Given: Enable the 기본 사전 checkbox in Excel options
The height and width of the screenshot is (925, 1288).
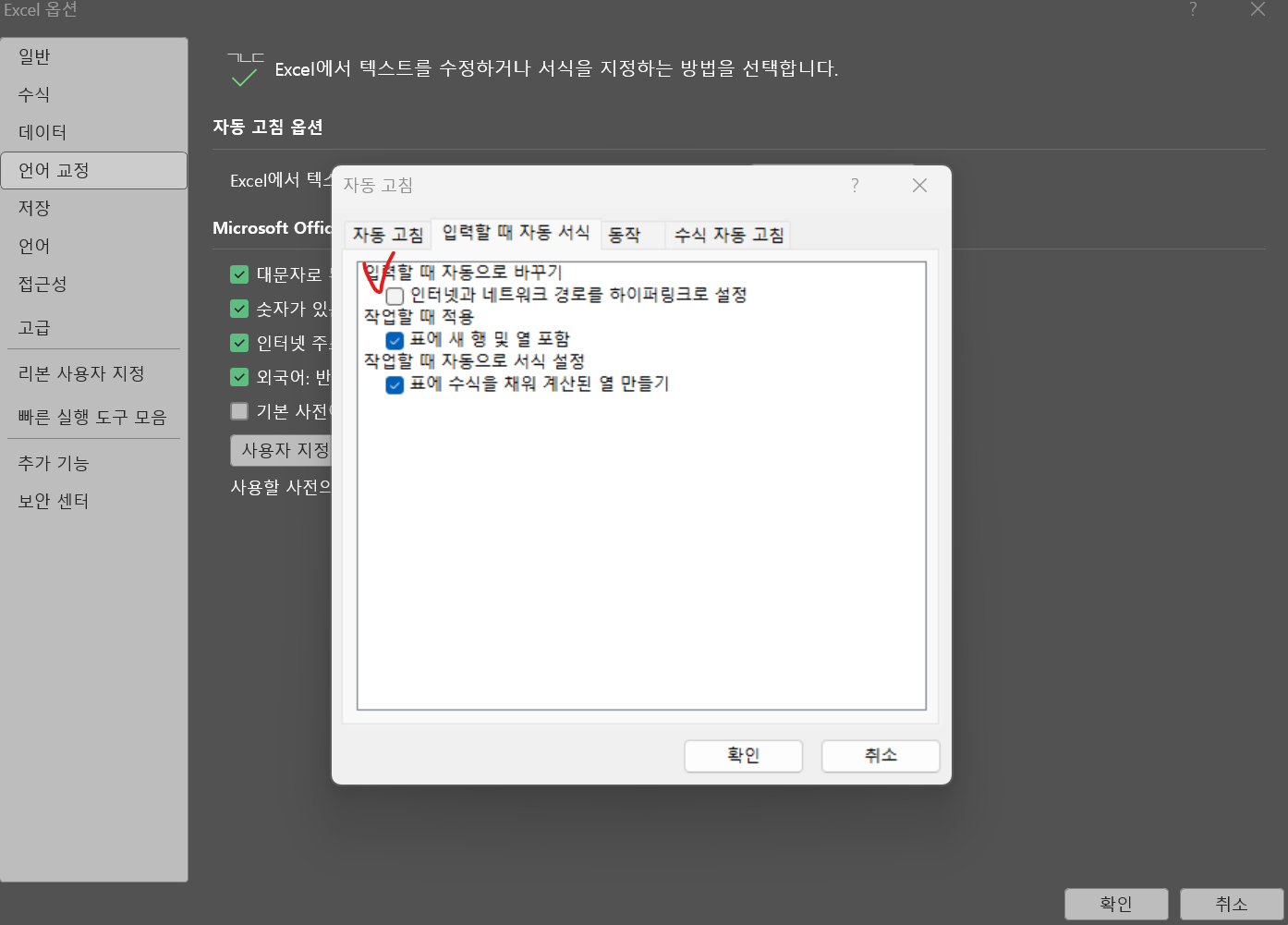Looking at the screenshot, I should [x=239, y=411].
